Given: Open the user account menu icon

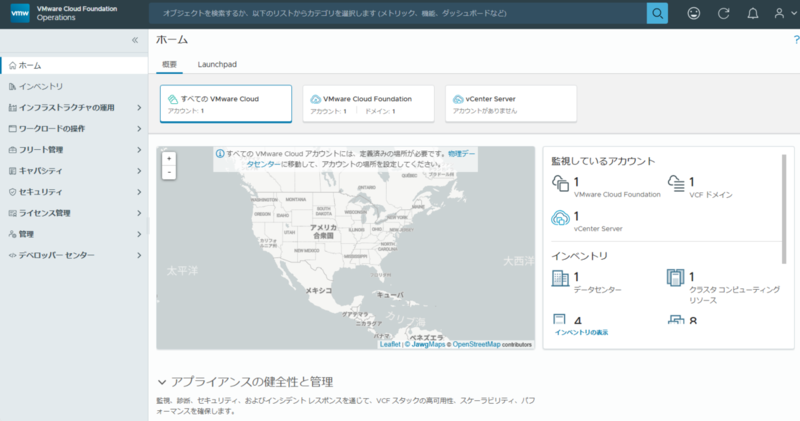Looking at the screenshot, I should [x=779, y=14].
